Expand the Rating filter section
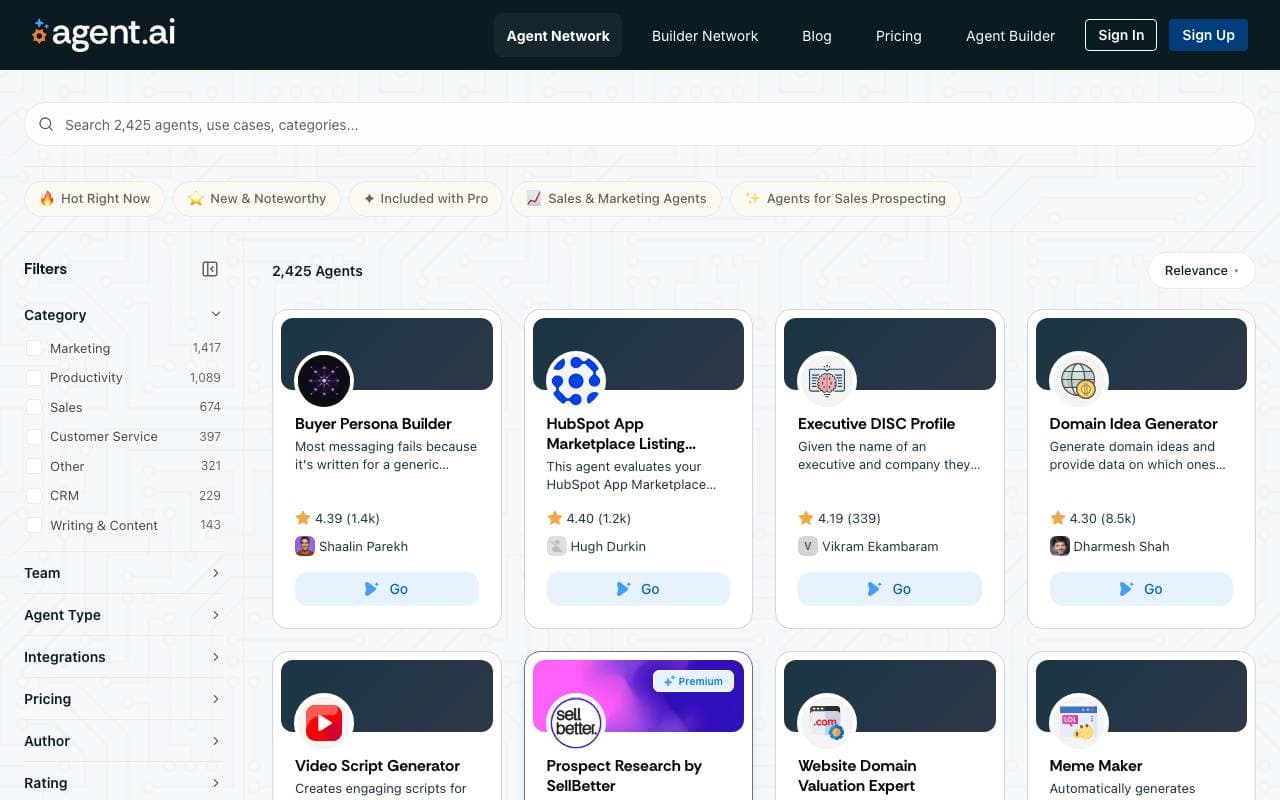The width and height of the screenshot is (1280, 800). tap(122, 783)
